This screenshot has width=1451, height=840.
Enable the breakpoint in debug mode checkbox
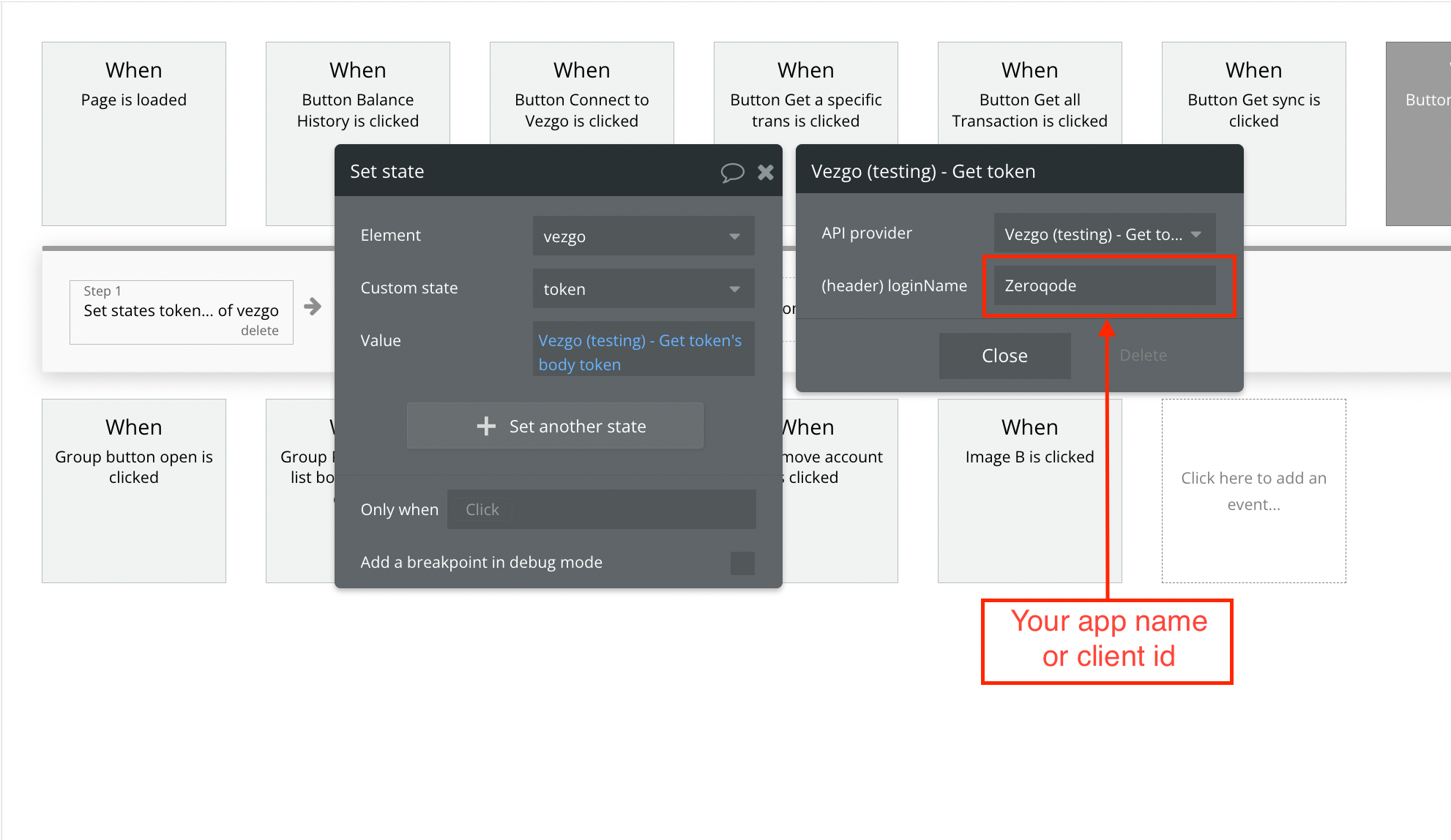(742, 563)
